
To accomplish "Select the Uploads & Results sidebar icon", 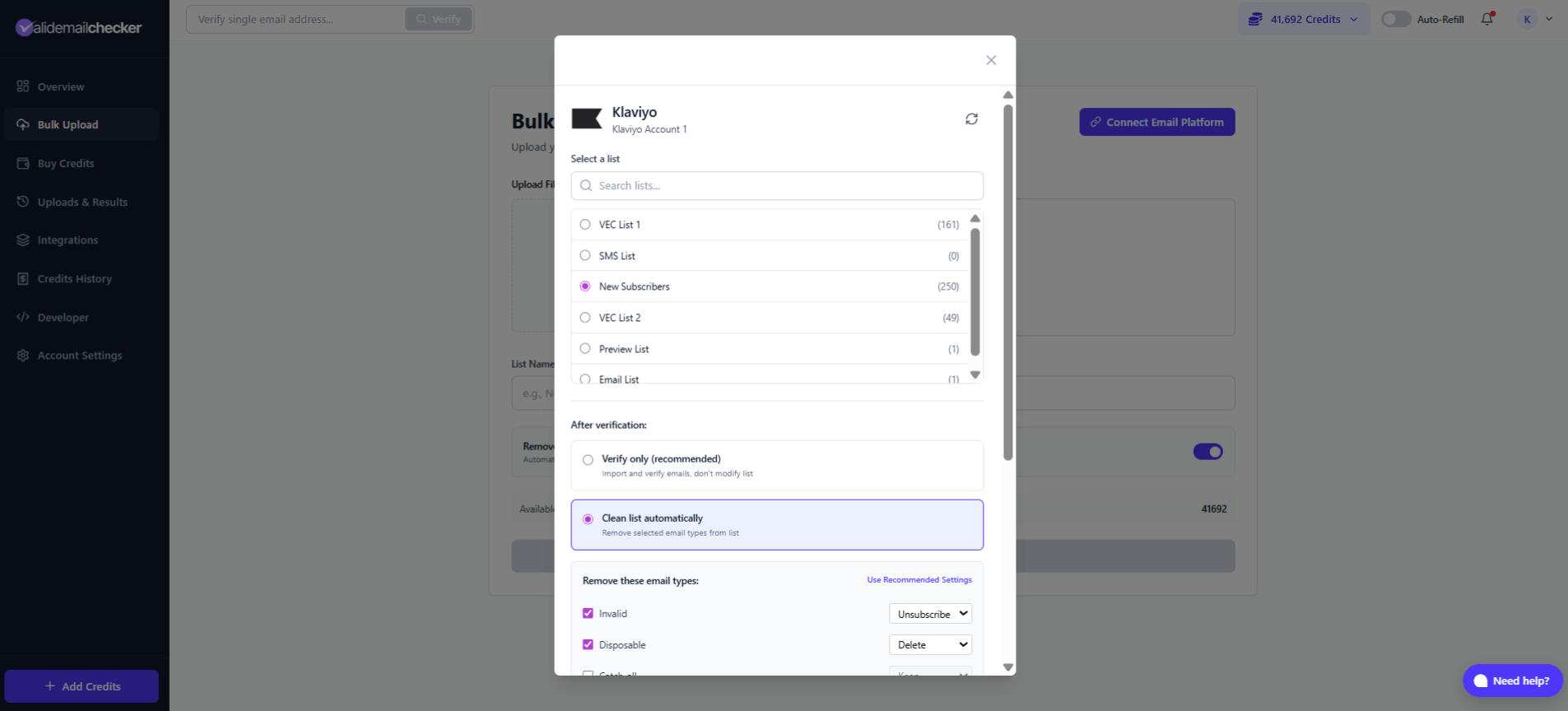I will tap(24, 202).
